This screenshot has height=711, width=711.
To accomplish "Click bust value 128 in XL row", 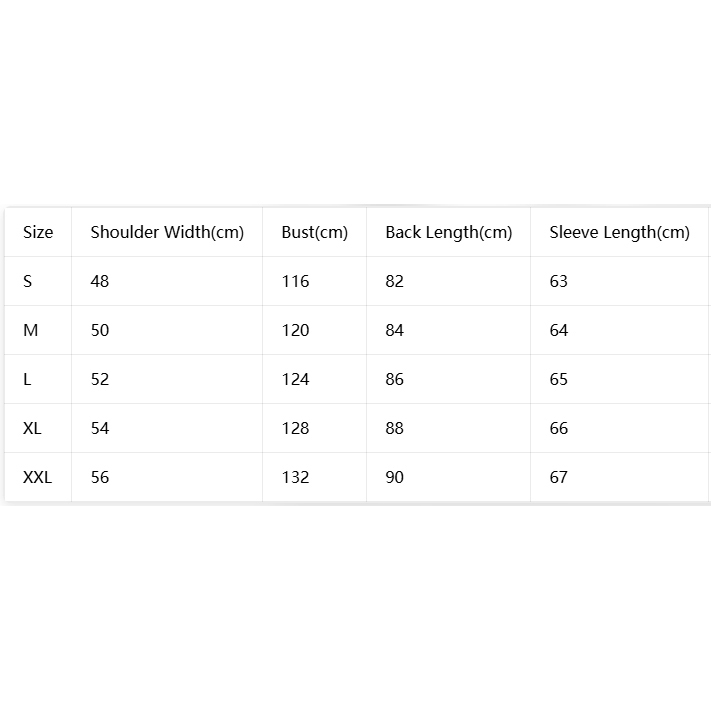I will pos(295,428).
